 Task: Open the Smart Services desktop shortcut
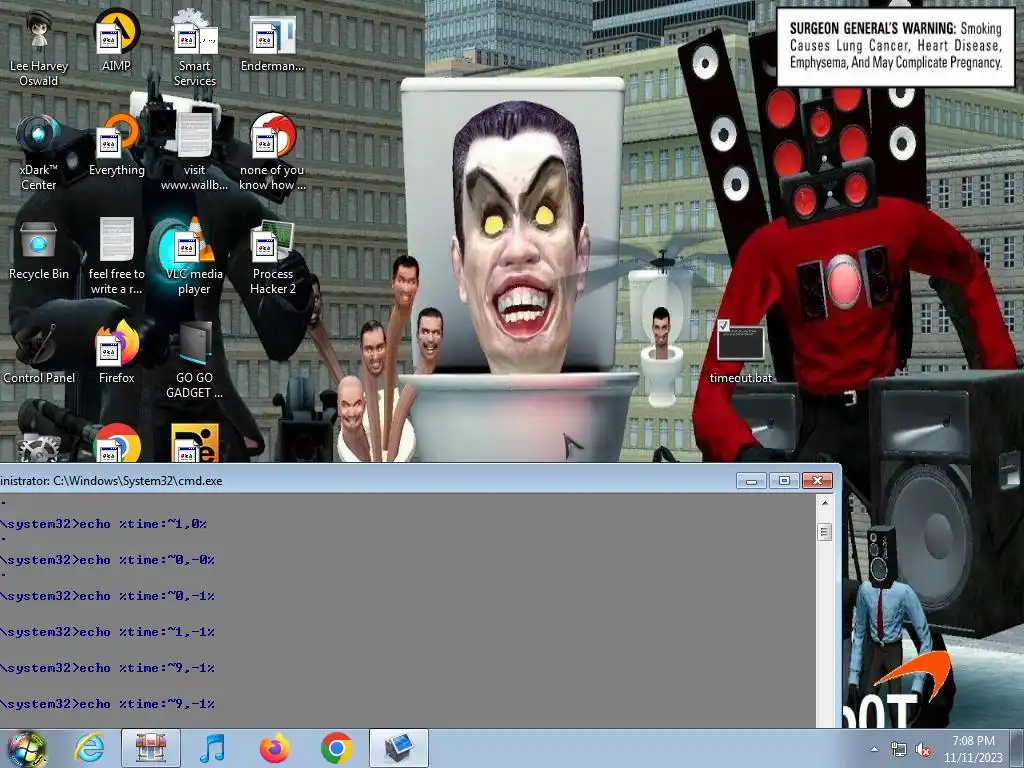click(x=195, y=49)
